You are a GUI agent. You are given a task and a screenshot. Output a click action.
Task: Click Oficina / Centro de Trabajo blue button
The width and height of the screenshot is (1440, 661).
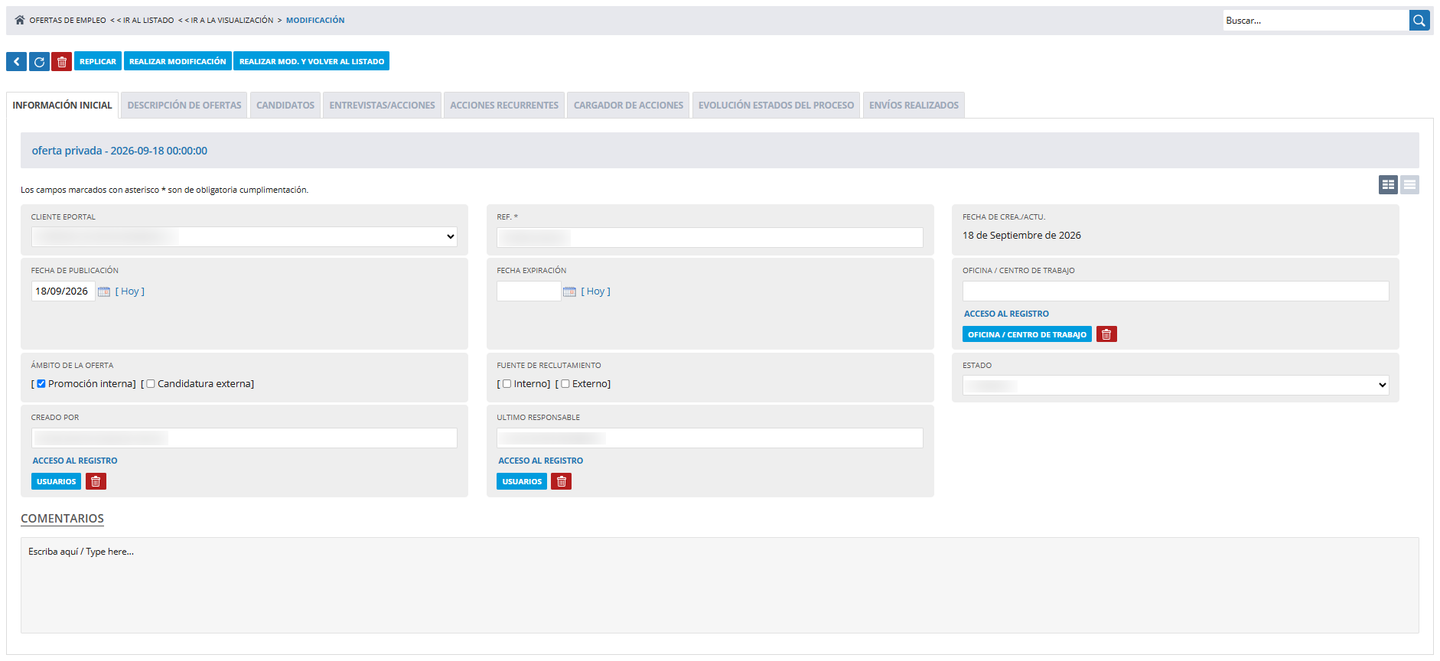(1027, 334)
